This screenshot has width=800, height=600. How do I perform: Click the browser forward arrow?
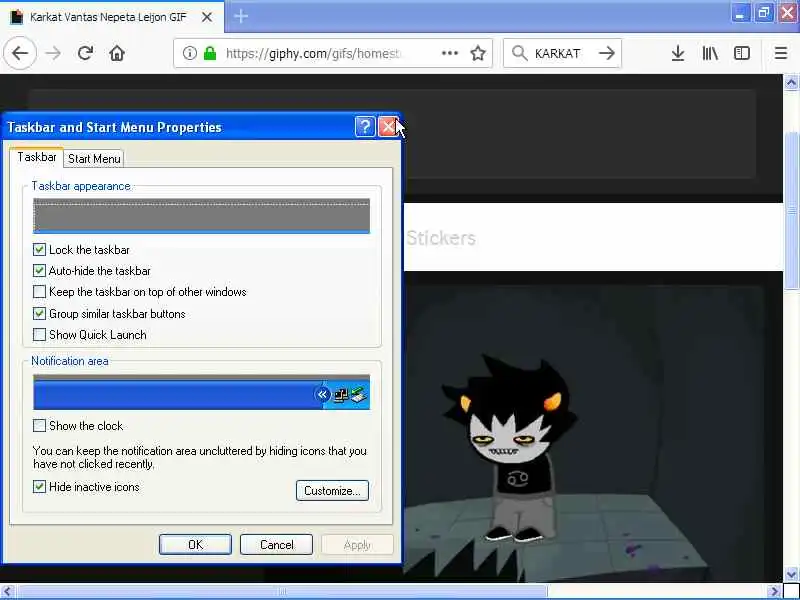[53, 53]
